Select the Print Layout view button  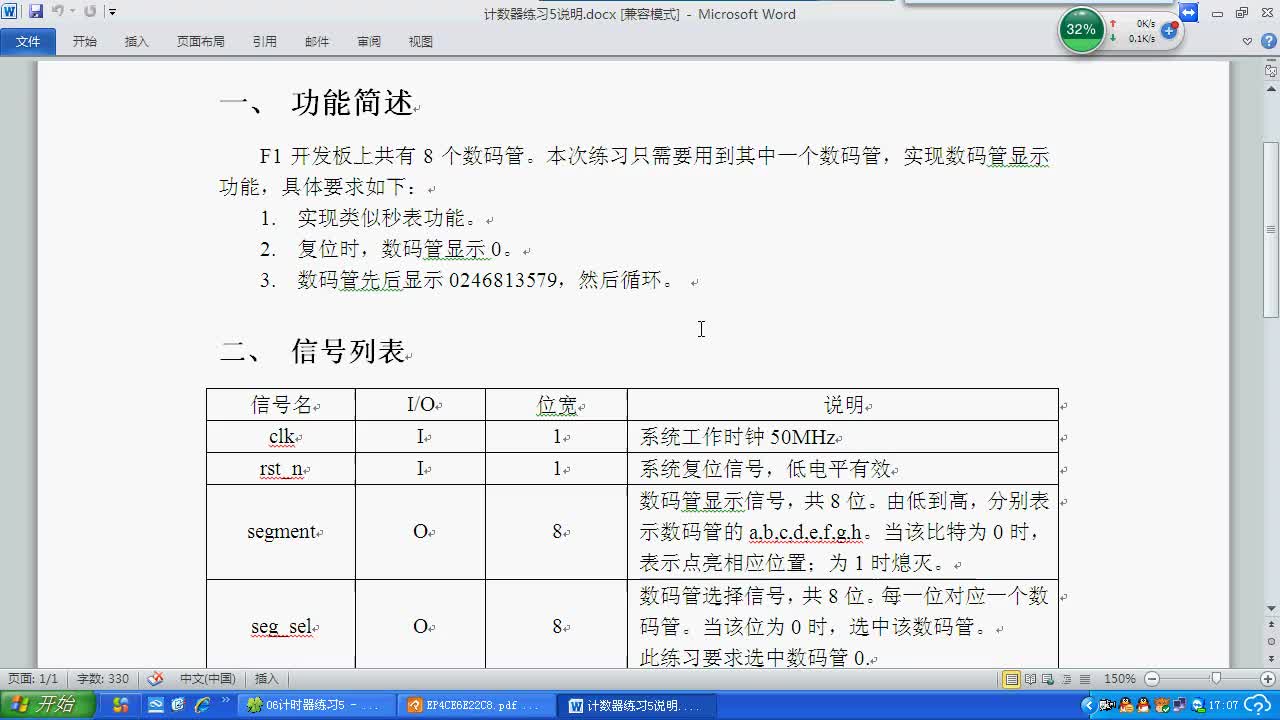(x=1011, y=679)
